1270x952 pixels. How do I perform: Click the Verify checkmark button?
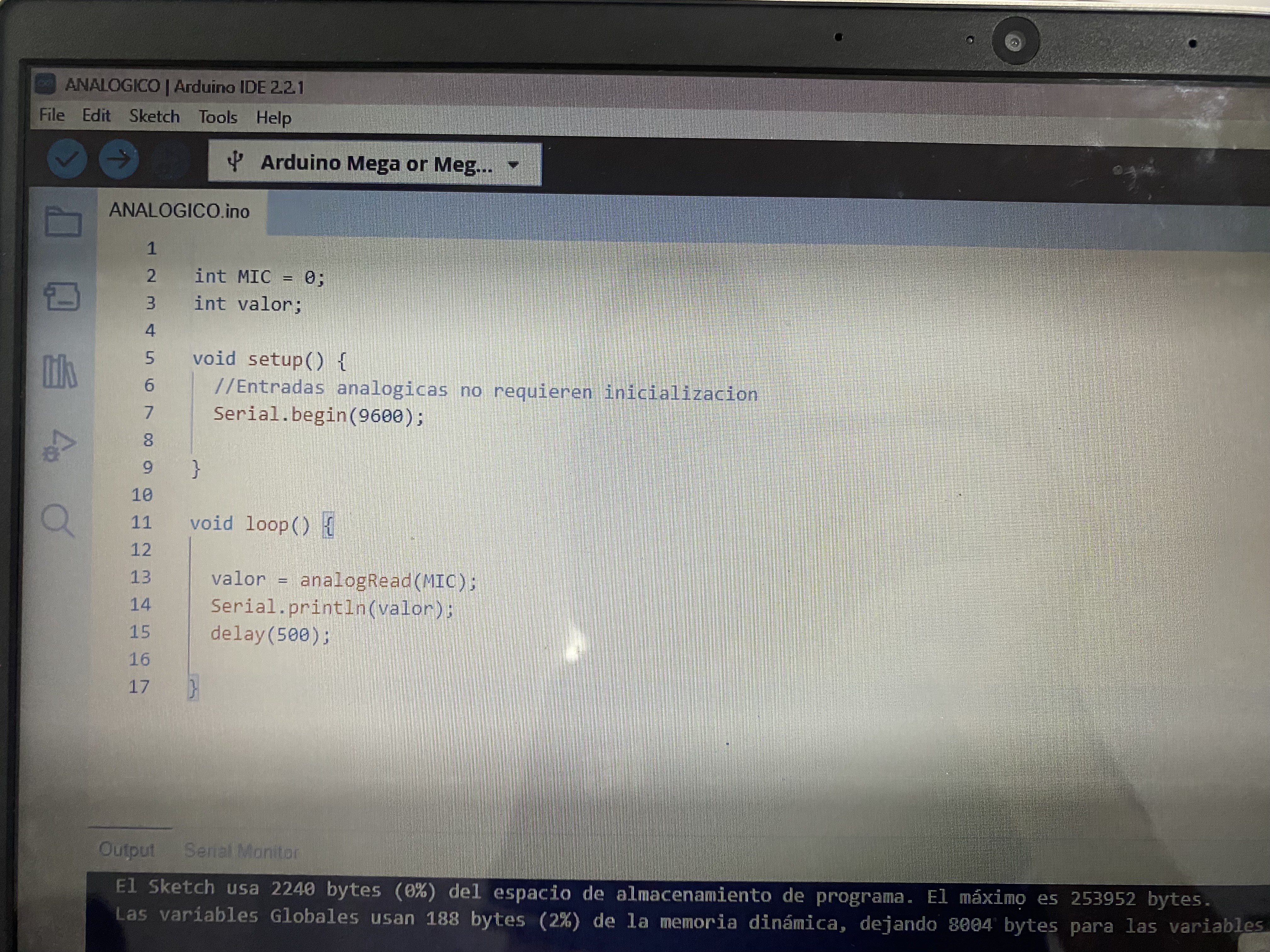[66, 159]
